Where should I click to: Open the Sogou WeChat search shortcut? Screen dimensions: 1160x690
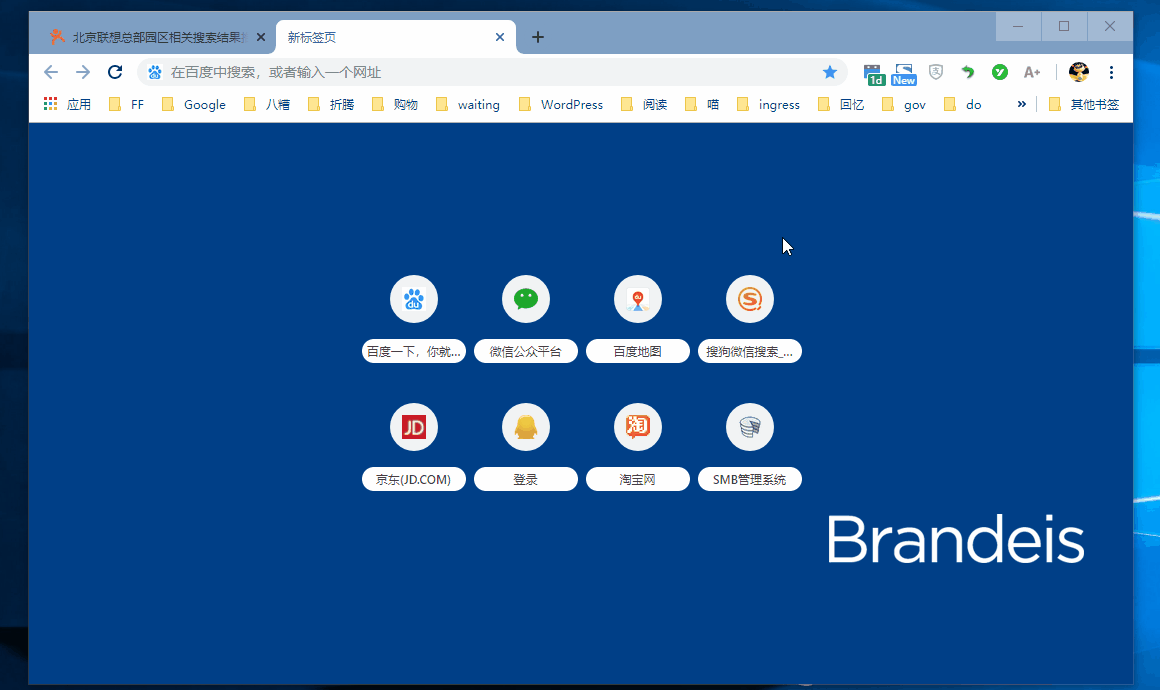pos(749,299)
